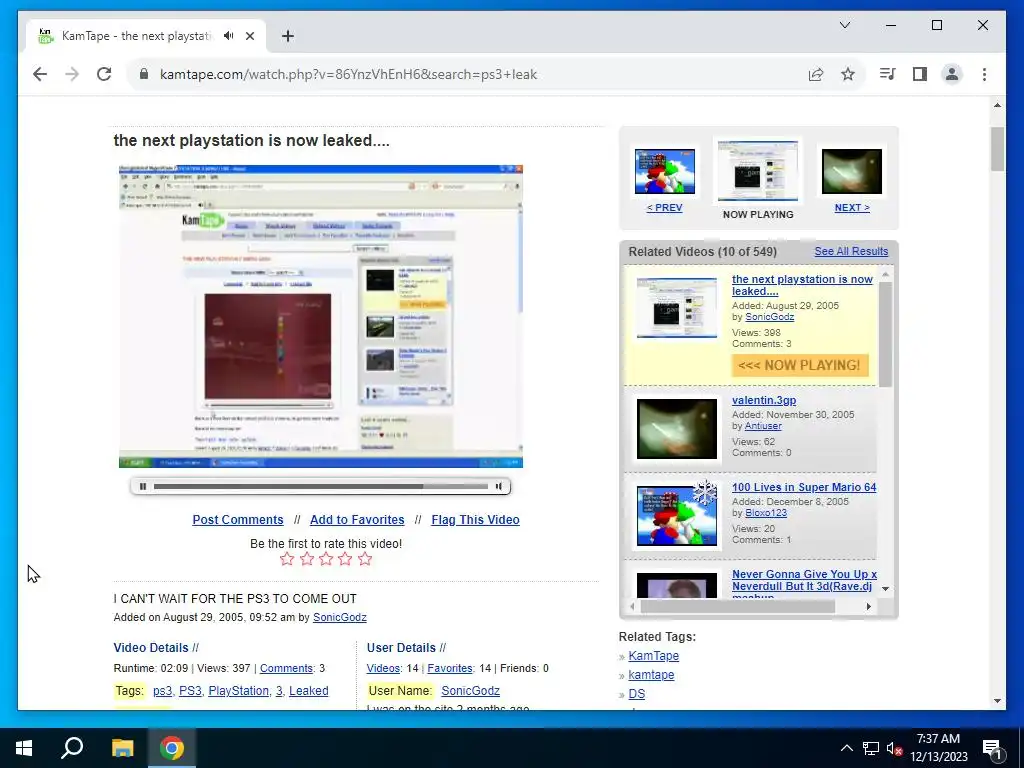
Task: Show hidden system tray icons
Action: point(846,748)
